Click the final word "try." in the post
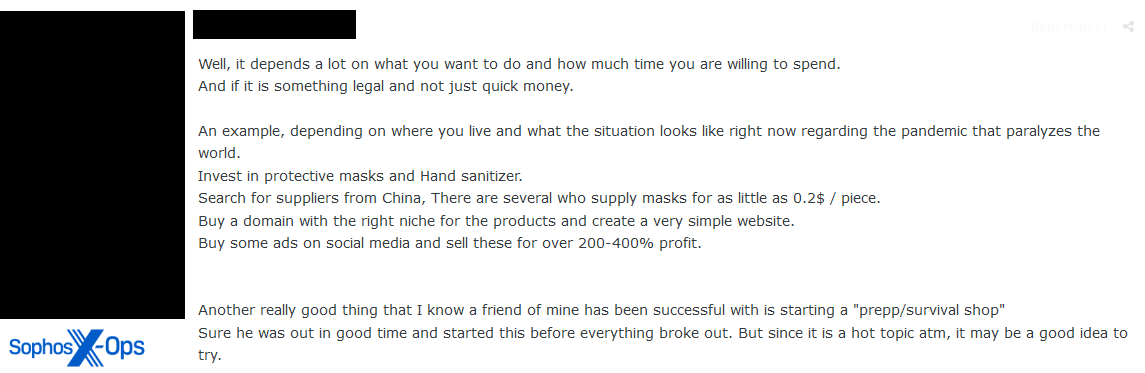The image size is (1145, 373). pos(209,355)
